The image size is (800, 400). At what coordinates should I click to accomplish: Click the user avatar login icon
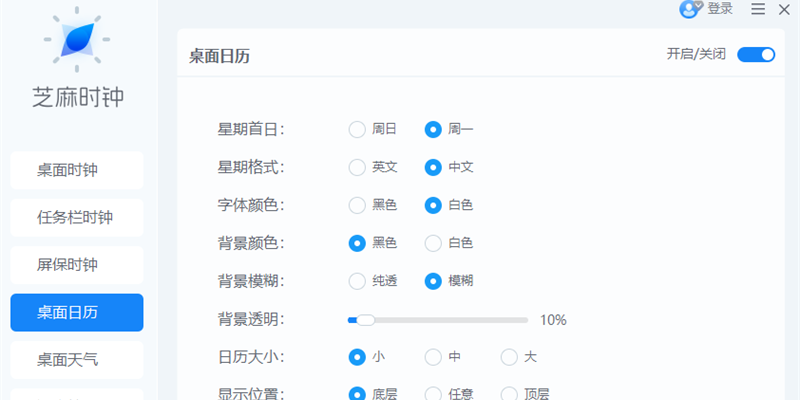click(690, 9)
